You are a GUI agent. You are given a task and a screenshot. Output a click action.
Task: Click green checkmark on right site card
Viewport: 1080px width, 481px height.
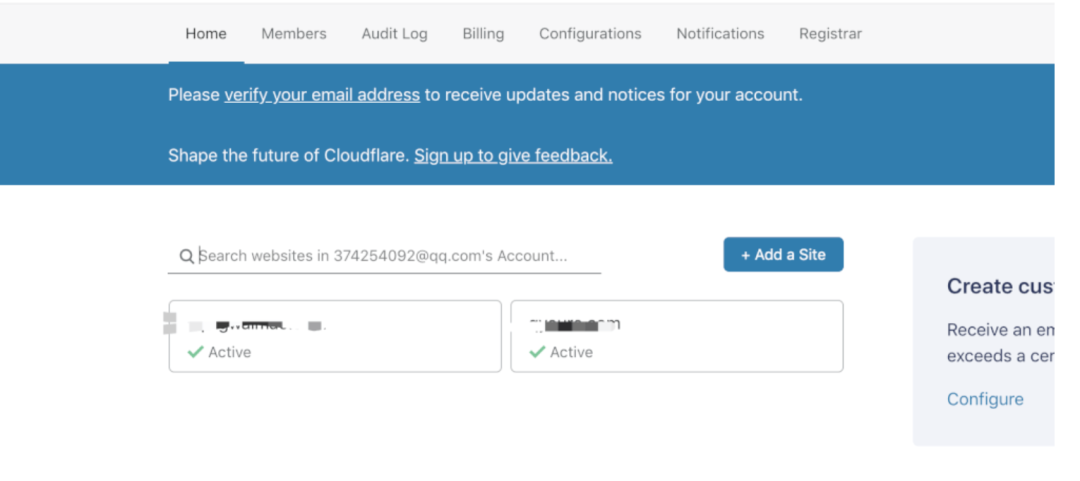[x=537, y=352]
